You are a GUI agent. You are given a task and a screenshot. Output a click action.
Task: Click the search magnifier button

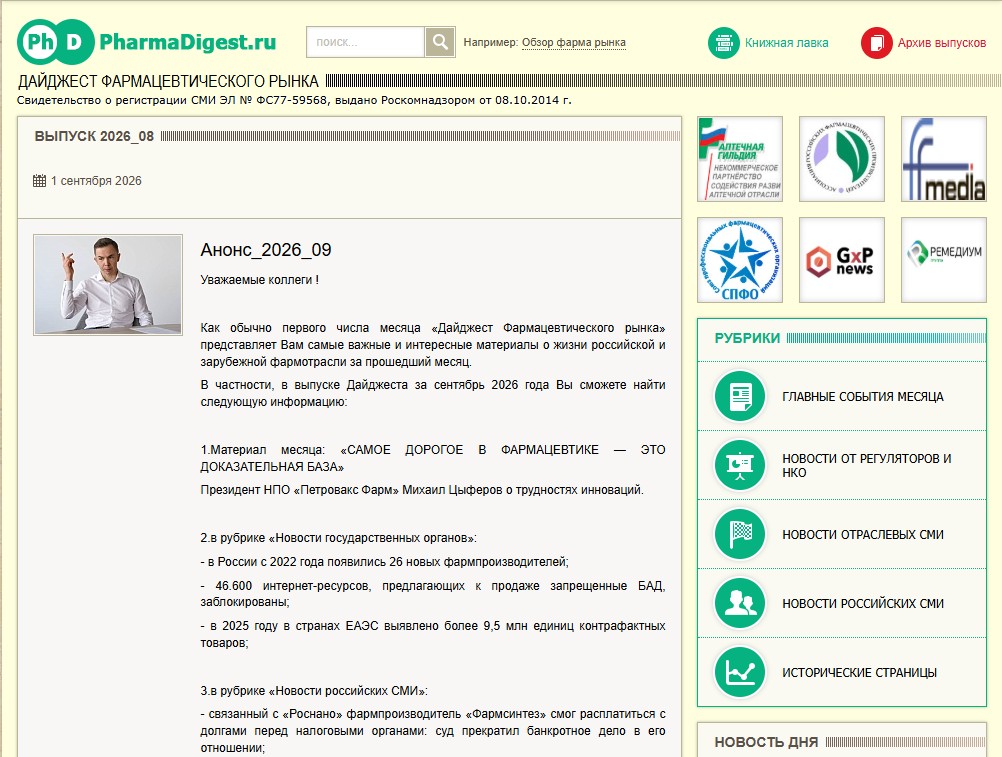coord(440,42)
